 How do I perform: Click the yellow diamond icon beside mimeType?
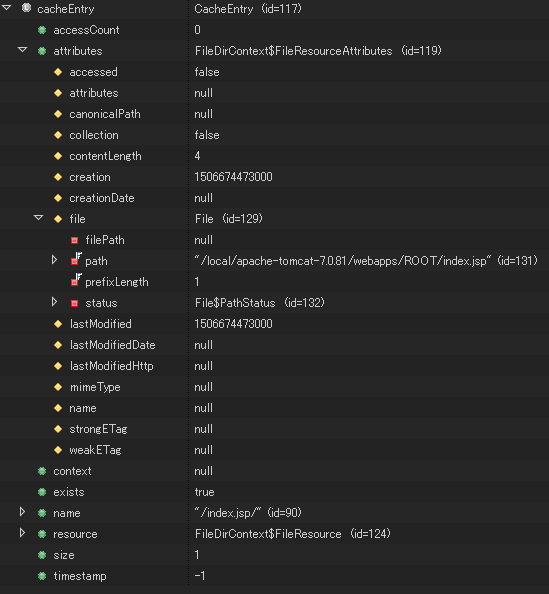pyautogui.click(x=58, y=387)
